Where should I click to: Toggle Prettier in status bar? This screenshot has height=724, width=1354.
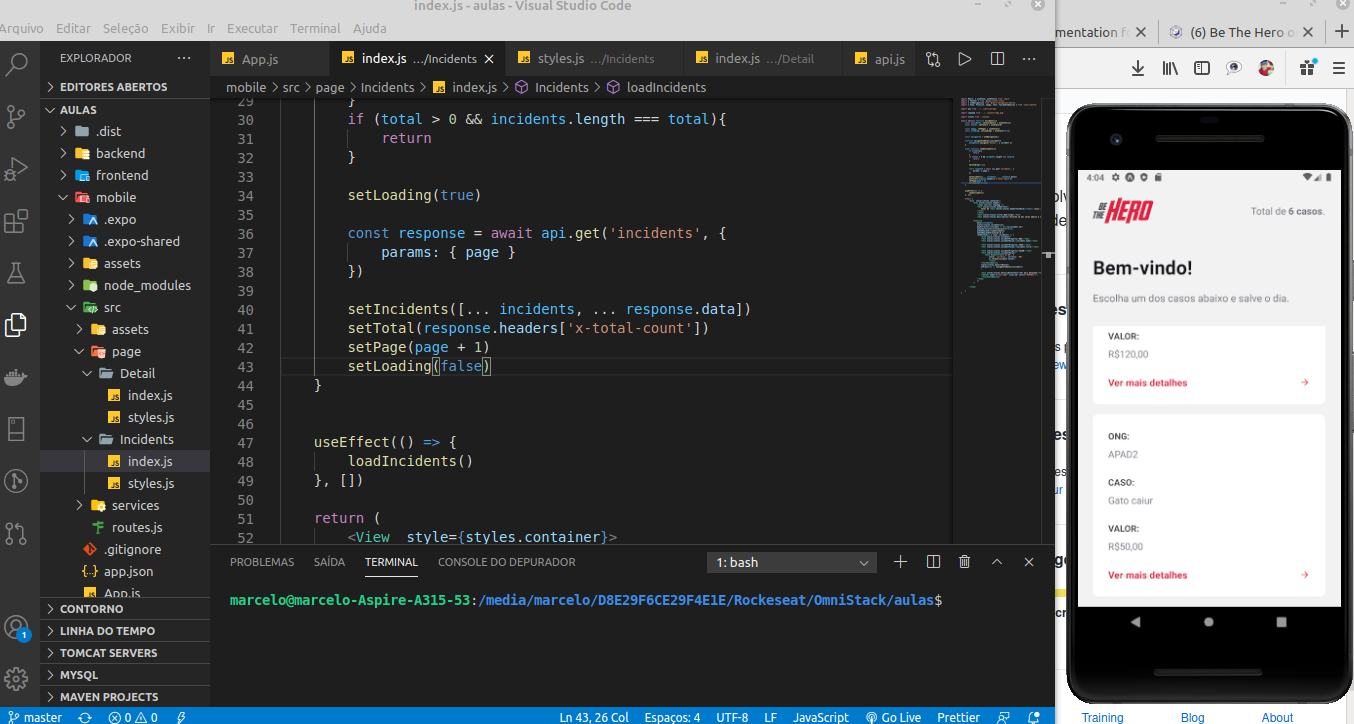pos(958,717)
